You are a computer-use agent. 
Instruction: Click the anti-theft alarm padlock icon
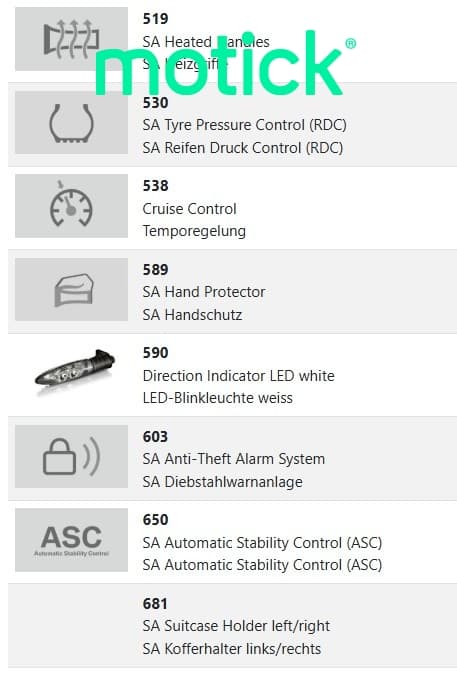[x=71, y=456]
